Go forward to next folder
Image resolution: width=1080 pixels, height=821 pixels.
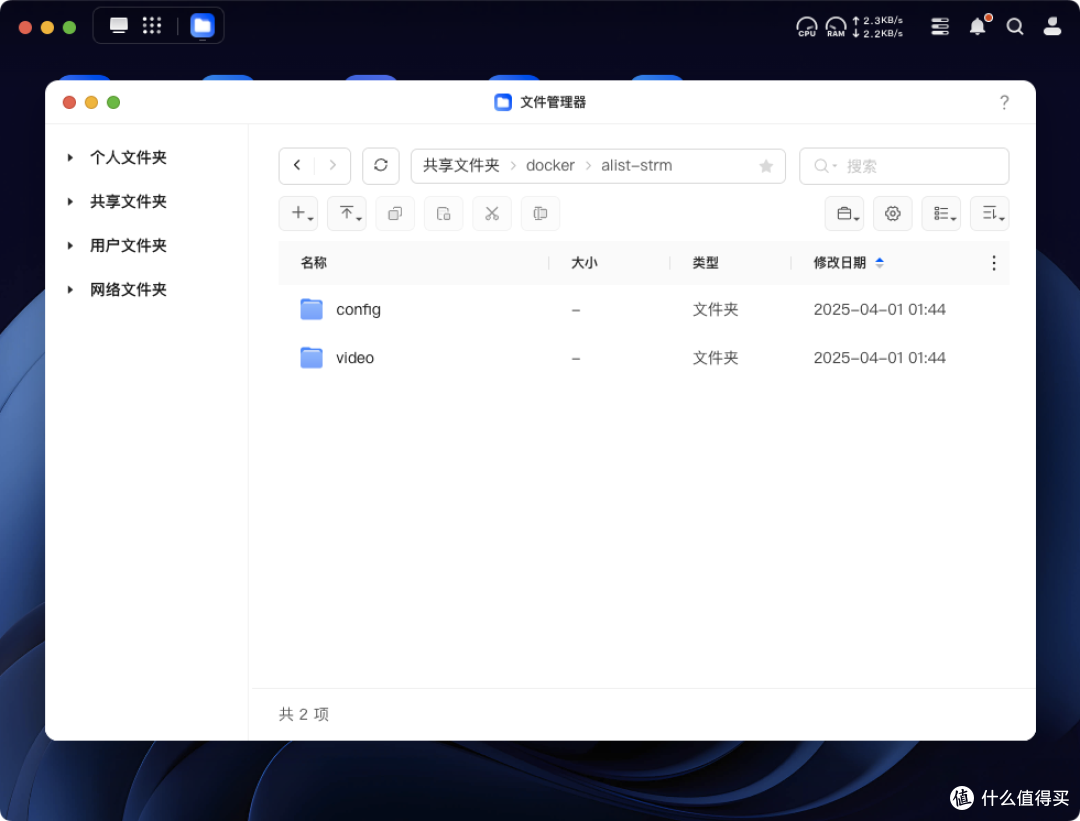click(x=333, y=165)
